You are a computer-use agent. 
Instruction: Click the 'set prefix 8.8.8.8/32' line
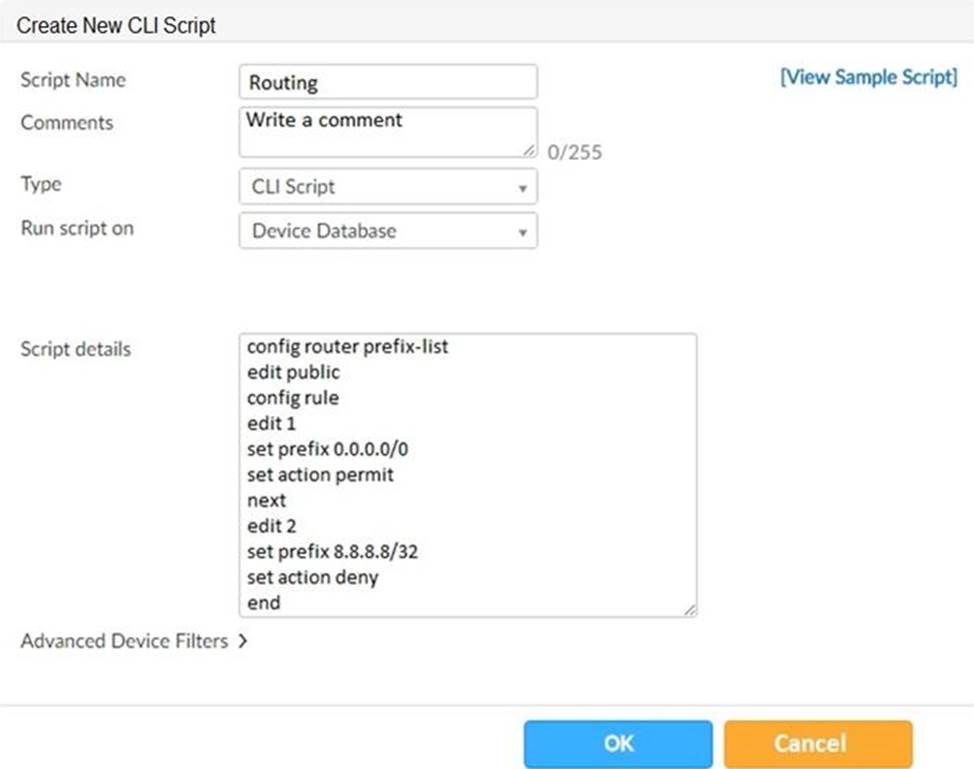330,552
